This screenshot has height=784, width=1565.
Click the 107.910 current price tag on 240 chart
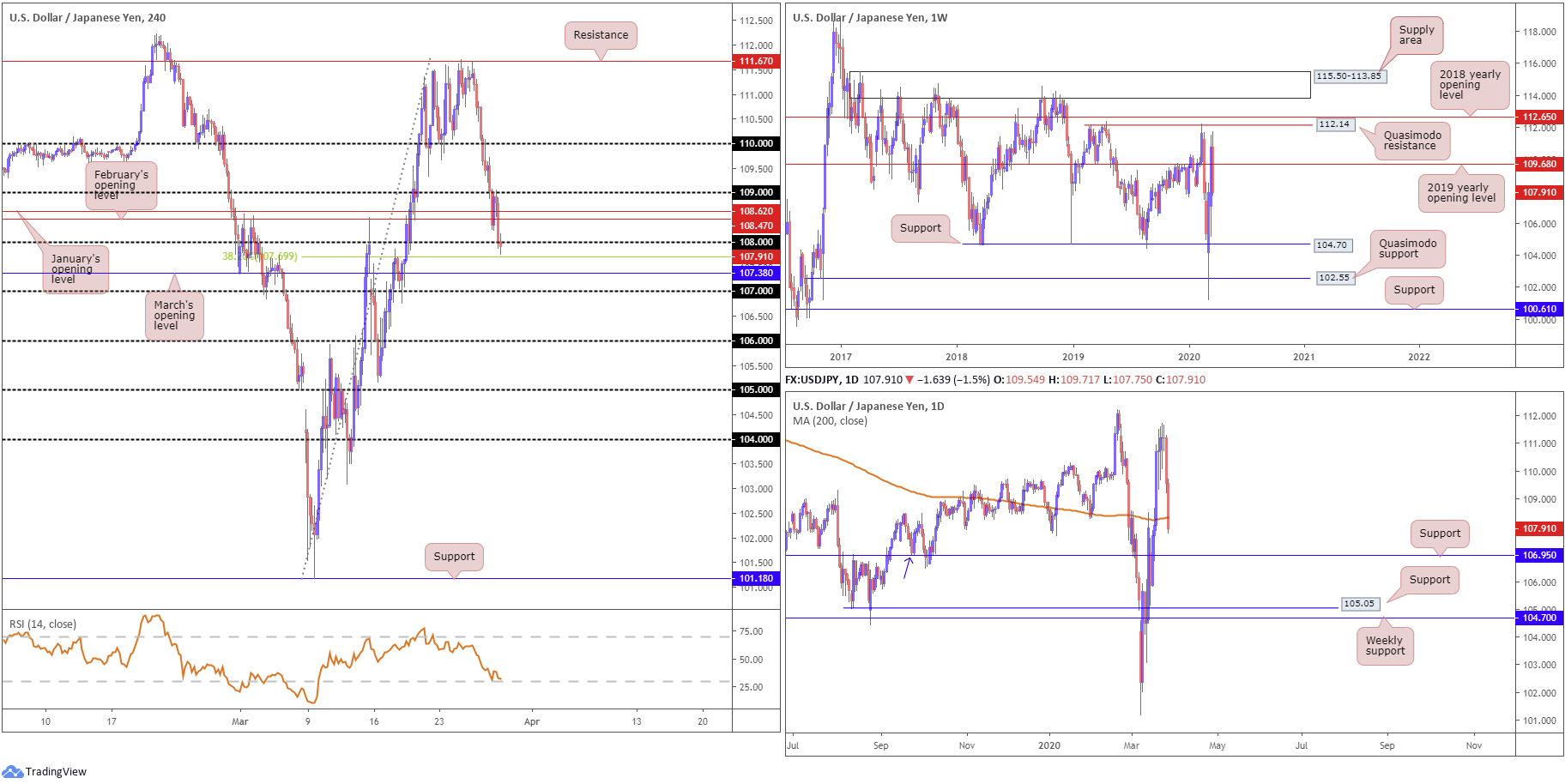coord(756,256)
